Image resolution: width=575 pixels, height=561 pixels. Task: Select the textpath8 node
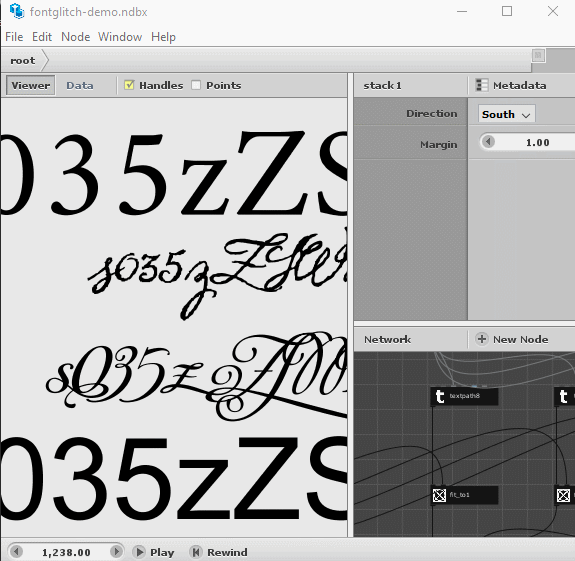(x=464, y=396)
